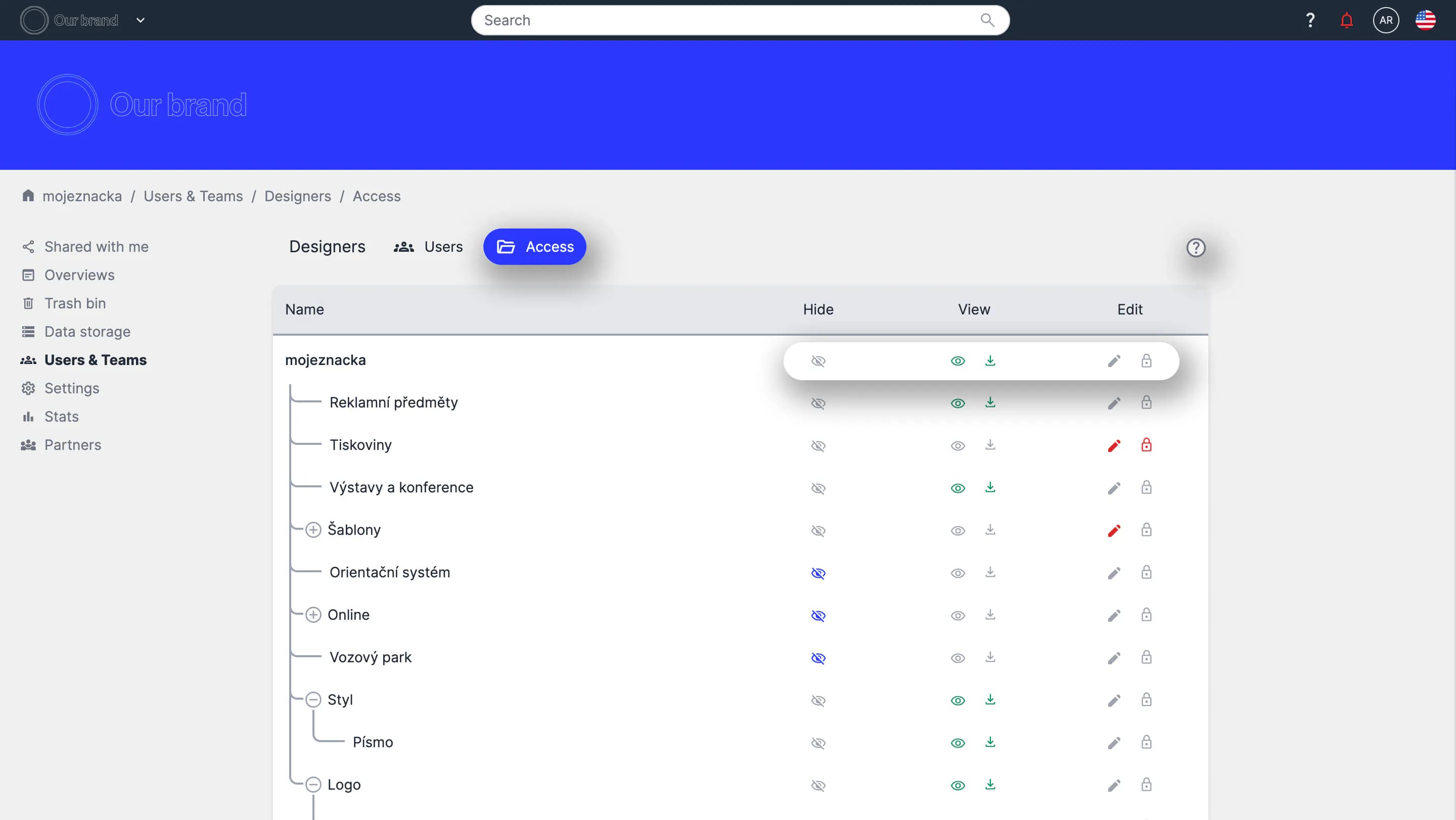This screenshot has width=1456, height=820.
Task: Open the language flag selector
Action: pyautogui.click(x=1425, y=20)
